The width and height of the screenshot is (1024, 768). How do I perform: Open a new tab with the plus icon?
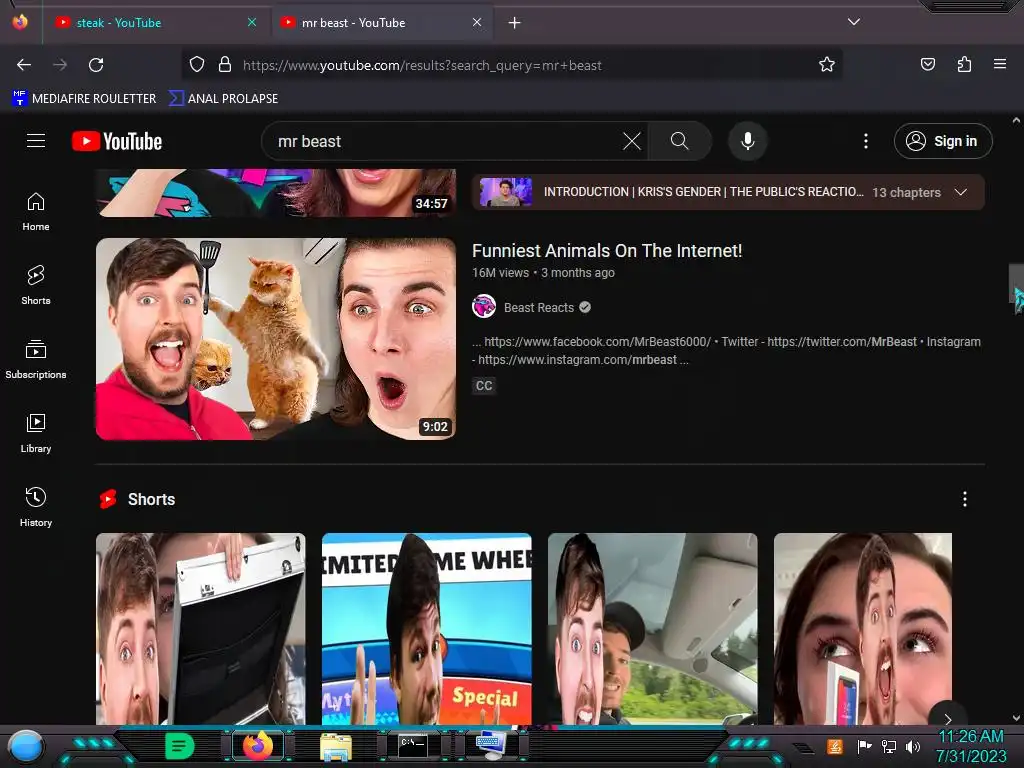pos(515,23)
